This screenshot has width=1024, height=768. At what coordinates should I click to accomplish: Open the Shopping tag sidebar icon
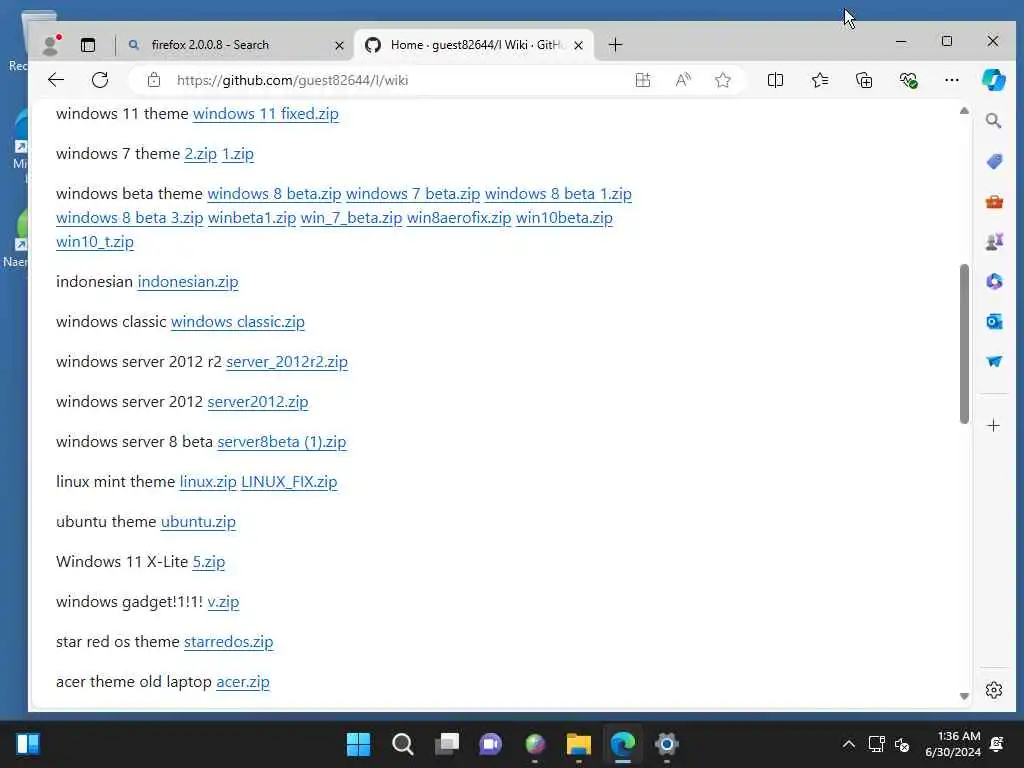pos(994,161)
